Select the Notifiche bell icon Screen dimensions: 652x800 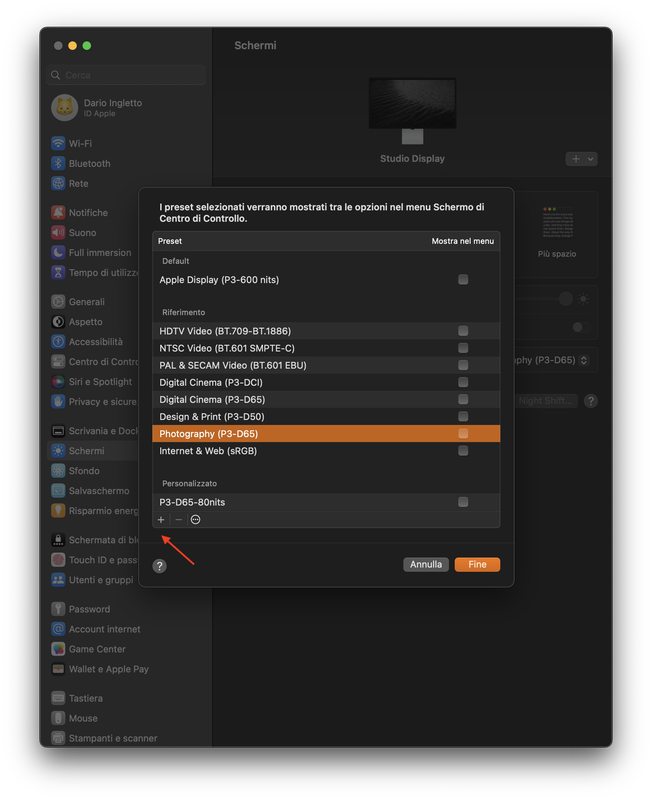(58, 212)
